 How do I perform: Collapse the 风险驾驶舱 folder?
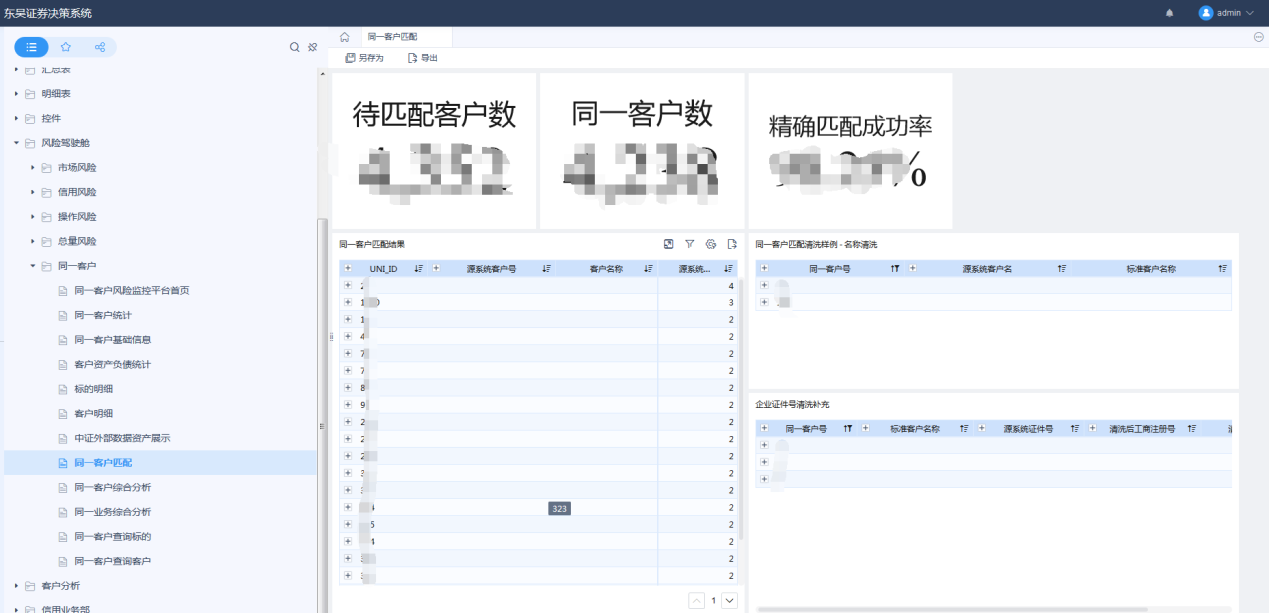click(x=17, y=143)
